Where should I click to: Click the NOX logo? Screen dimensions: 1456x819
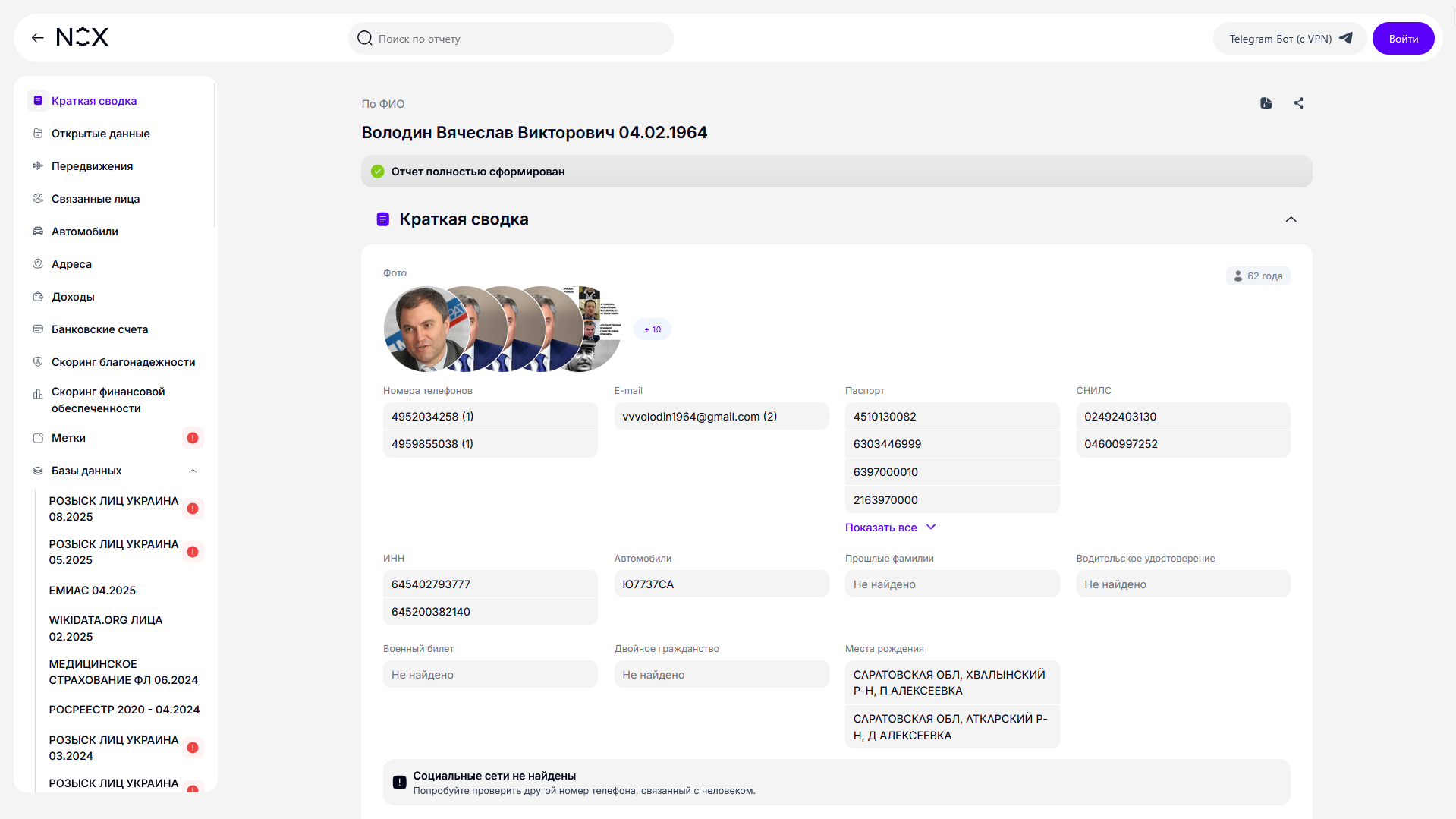[x=83, y=37]
